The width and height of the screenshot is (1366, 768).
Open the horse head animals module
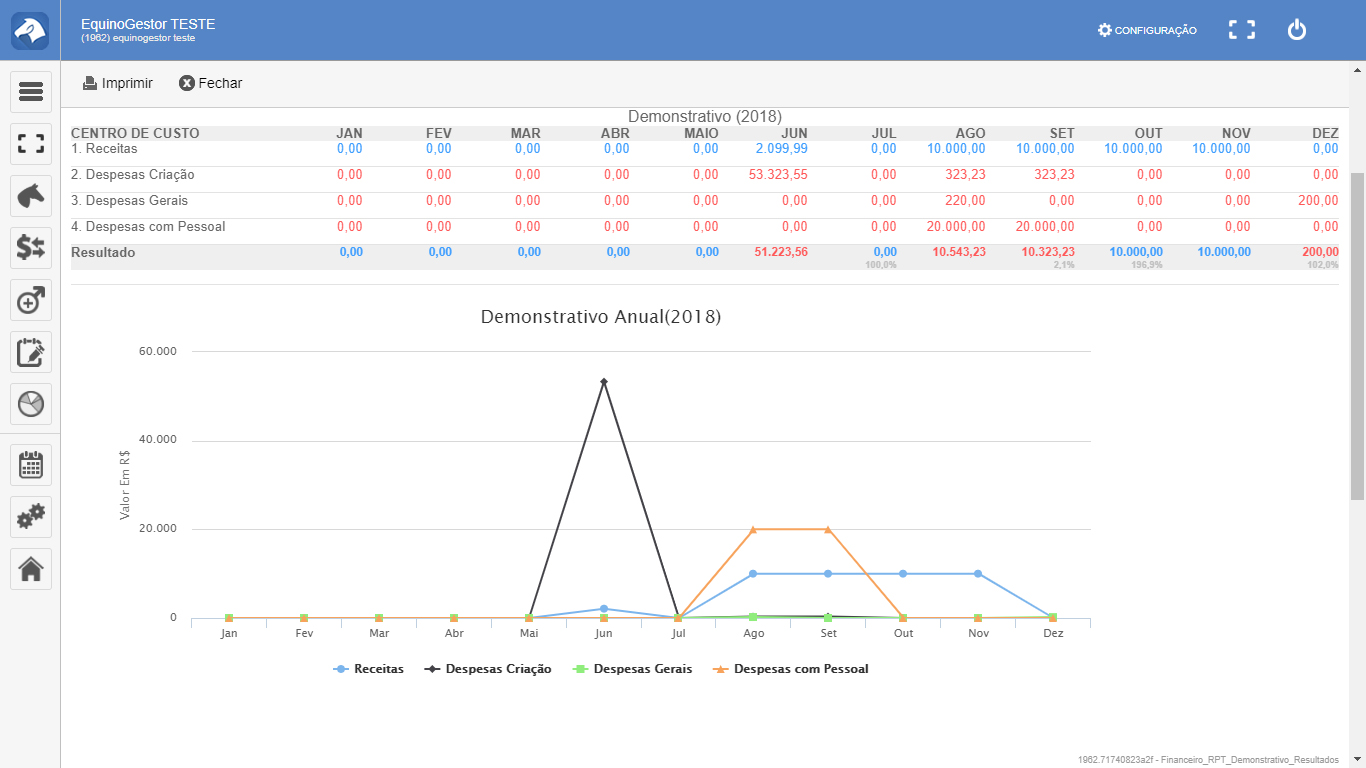tap(31, 196)
